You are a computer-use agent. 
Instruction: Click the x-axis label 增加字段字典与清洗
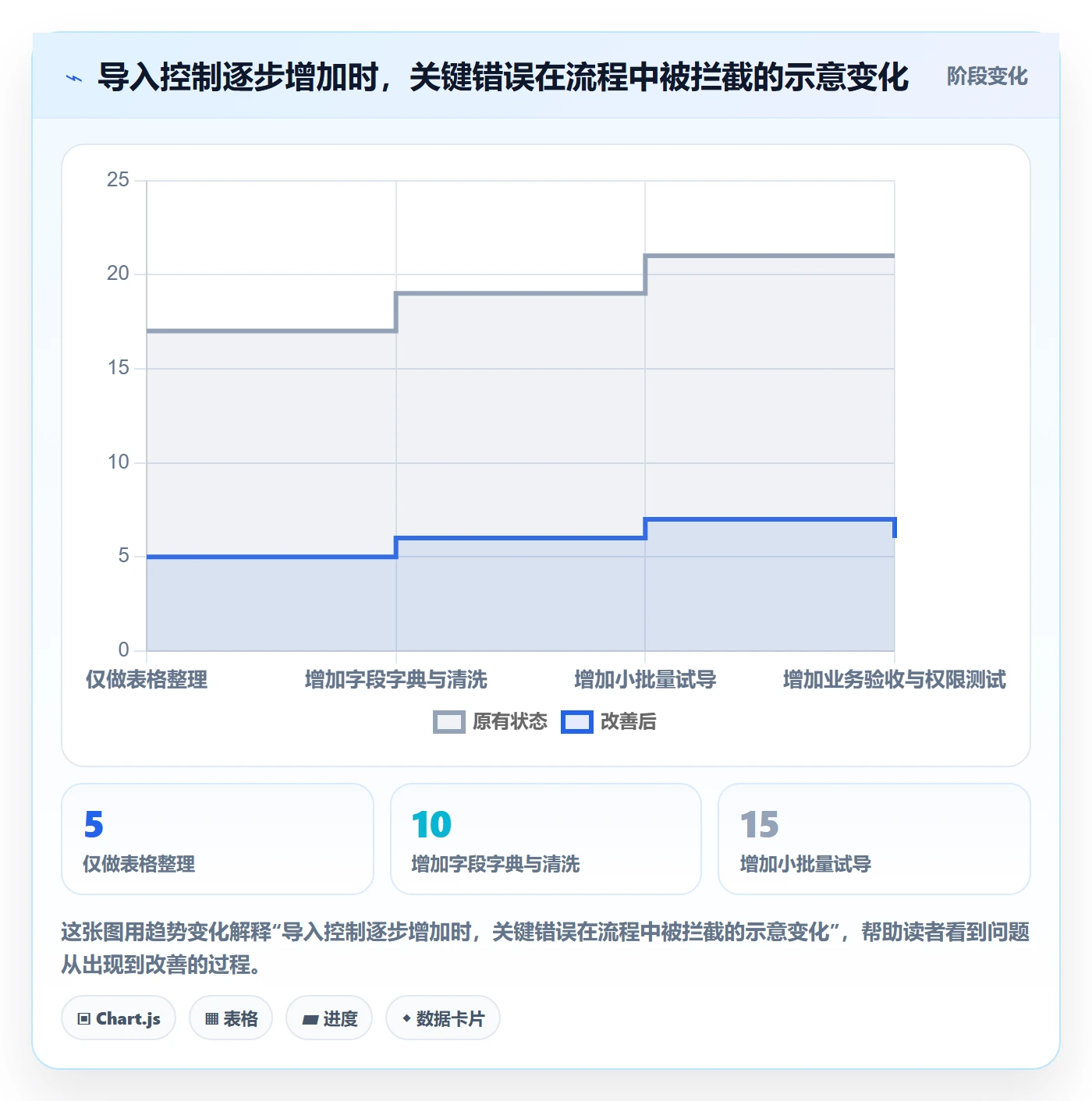tap(396, 679)
